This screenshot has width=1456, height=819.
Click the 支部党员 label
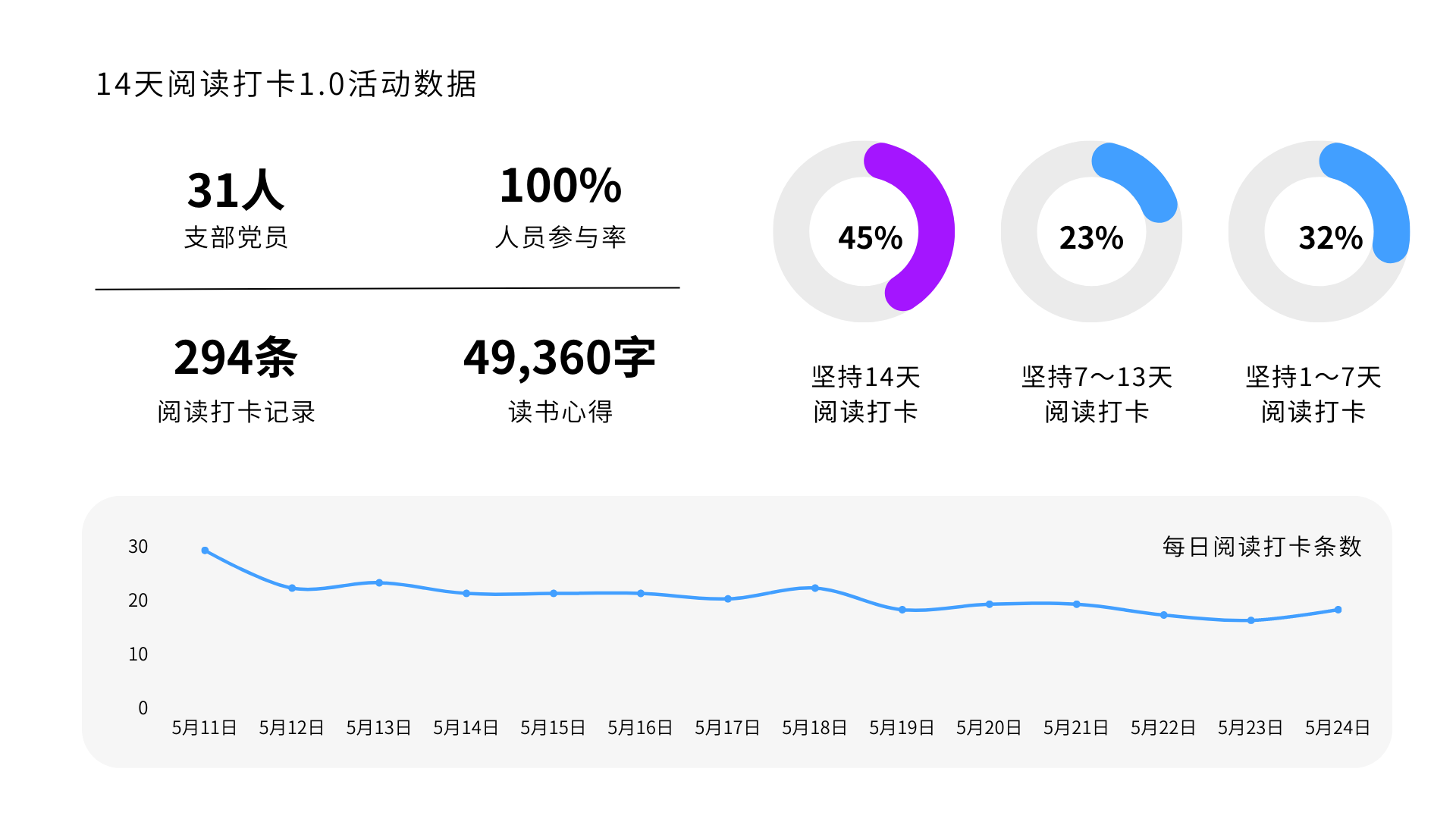pos(235,237)
